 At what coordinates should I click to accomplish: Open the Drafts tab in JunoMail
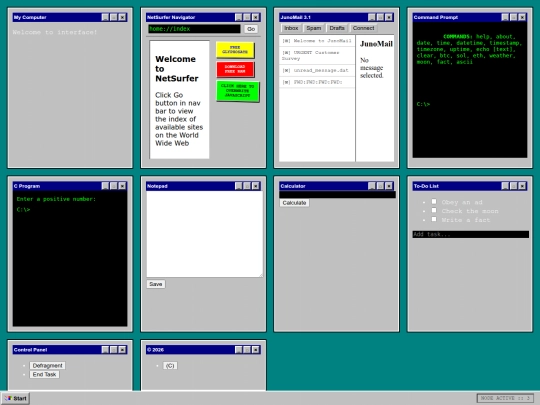pos(337,28)
